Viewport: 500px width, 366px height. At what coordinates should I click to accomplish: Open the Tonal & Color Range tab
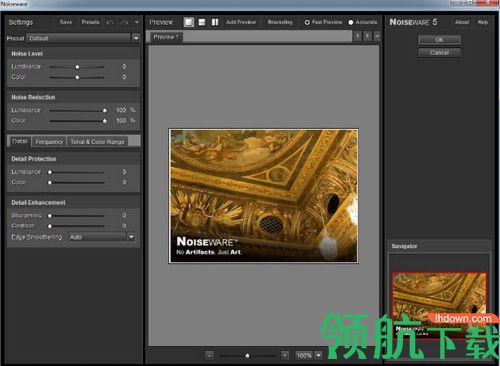point(97,142)
